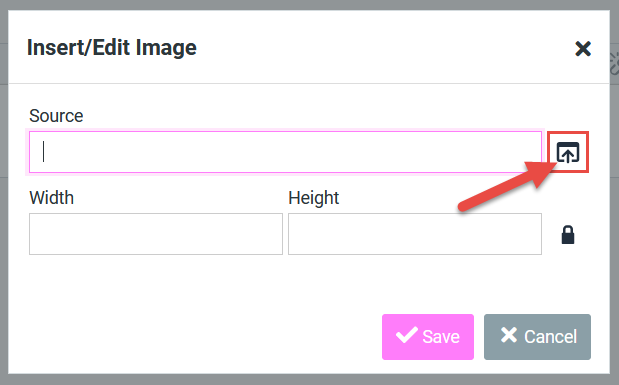Click the upload icon beside the Source field

[x=568, y=152]
